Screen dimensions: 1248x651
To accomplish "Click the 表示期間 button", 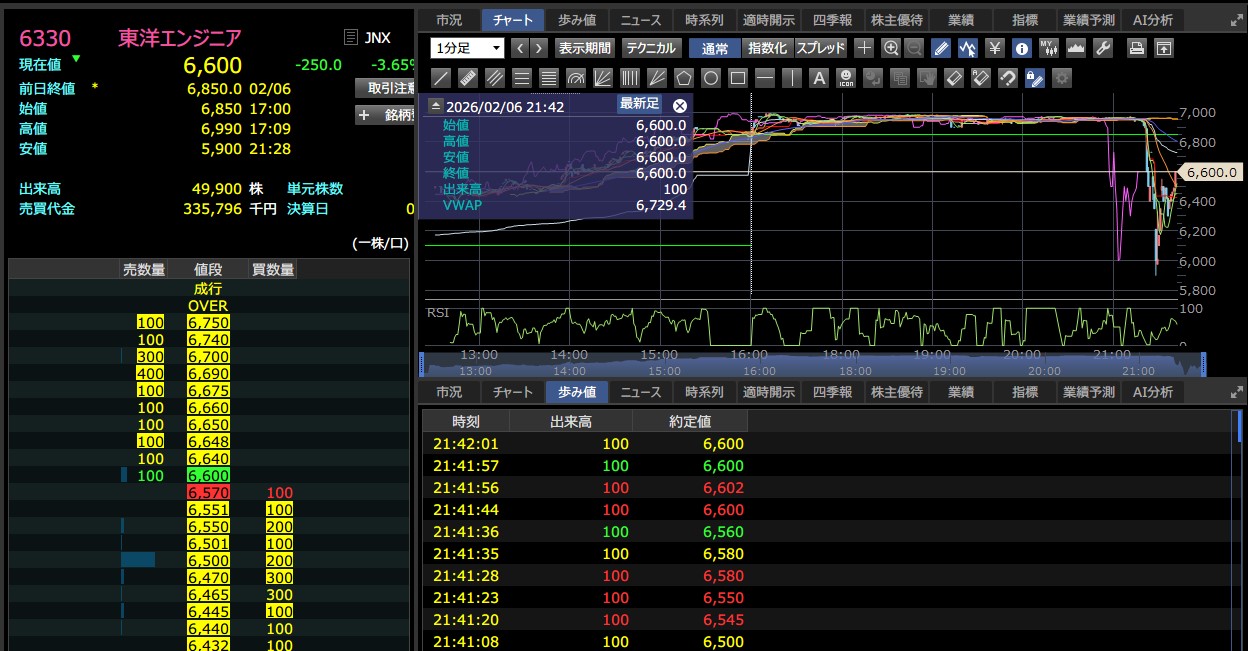I will tap(585, 48).
